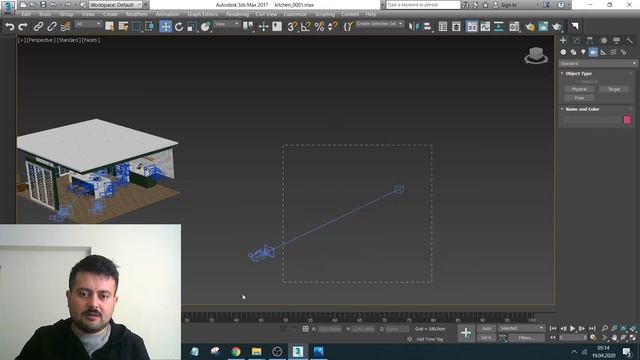Screen dimensions: 640x360
Task: Open the Customize menu
Action: (295, 14)
